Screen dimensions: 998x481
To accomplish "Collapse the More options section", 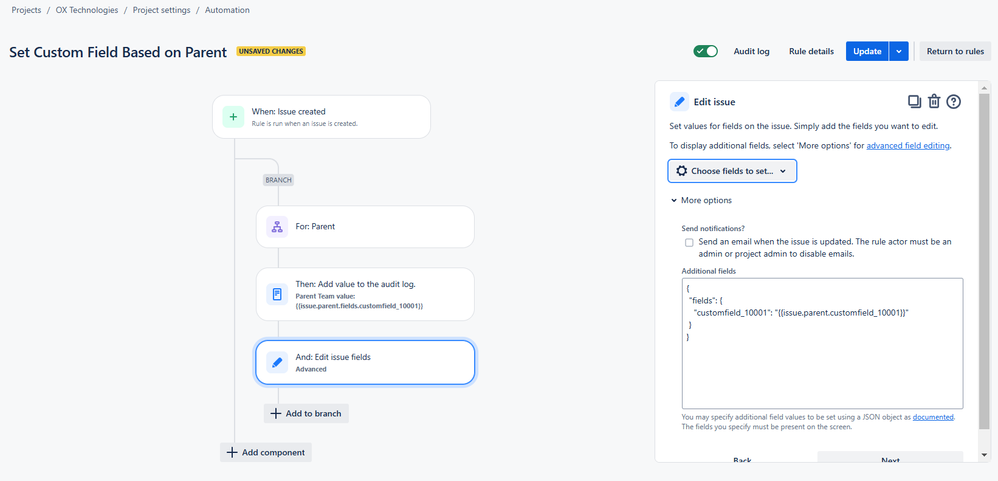I will click(x=701, y=200).
